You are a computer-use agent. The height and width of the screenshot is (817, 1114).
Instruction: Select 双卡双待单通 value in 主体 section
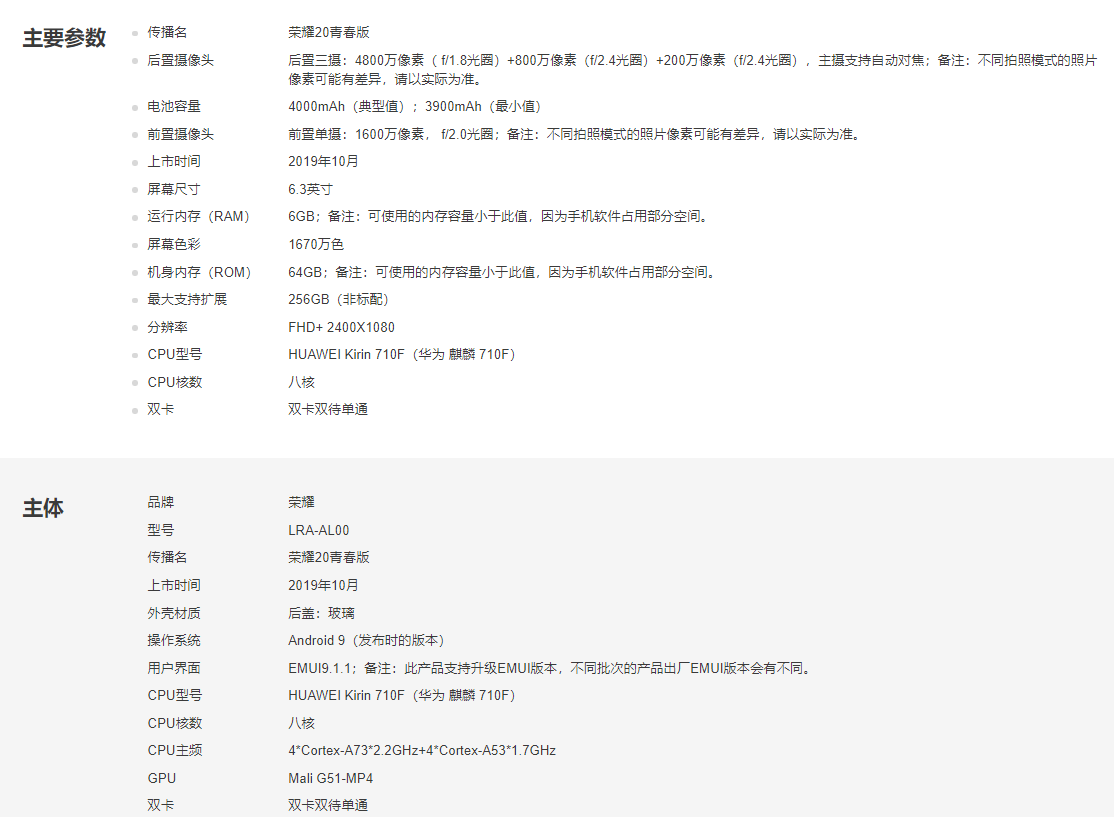click(328, 805)
